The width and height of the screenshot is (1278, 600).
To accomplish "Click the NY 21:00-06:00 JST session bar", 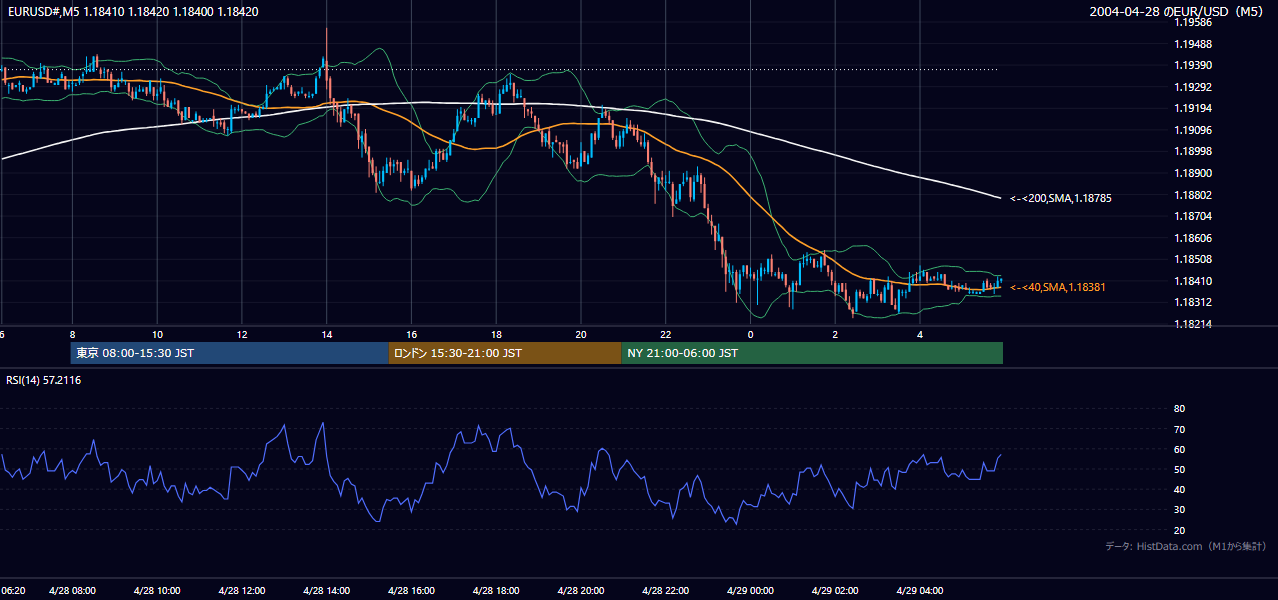I will pyautogui.click(x=812, y=353).
